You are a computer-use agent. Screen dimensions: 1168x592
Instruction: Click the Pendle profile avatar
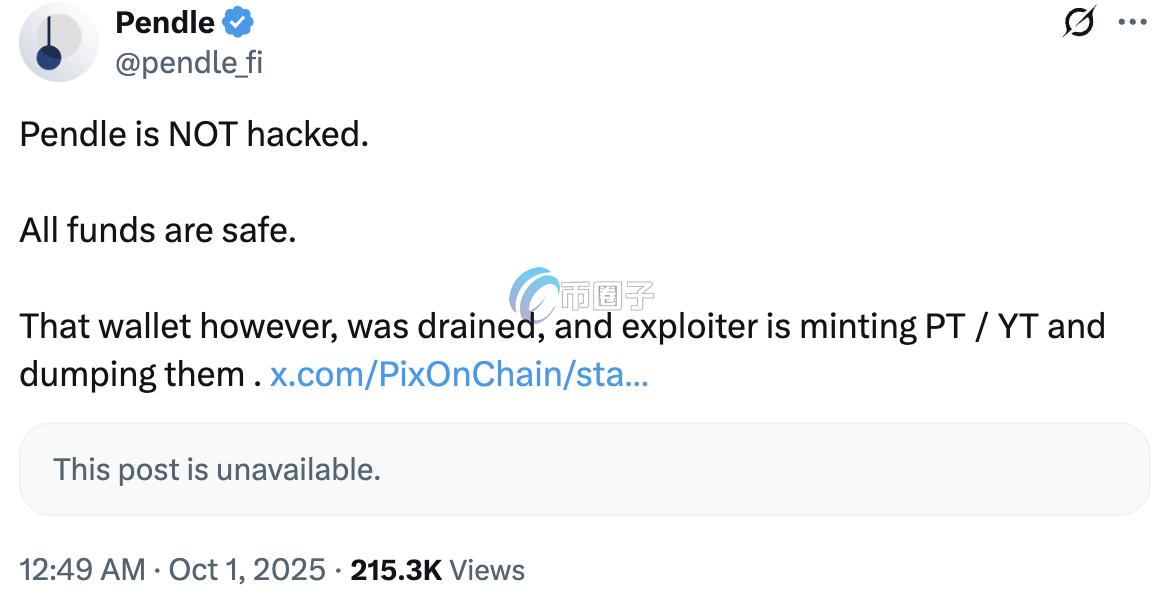(x=58, y=42)
